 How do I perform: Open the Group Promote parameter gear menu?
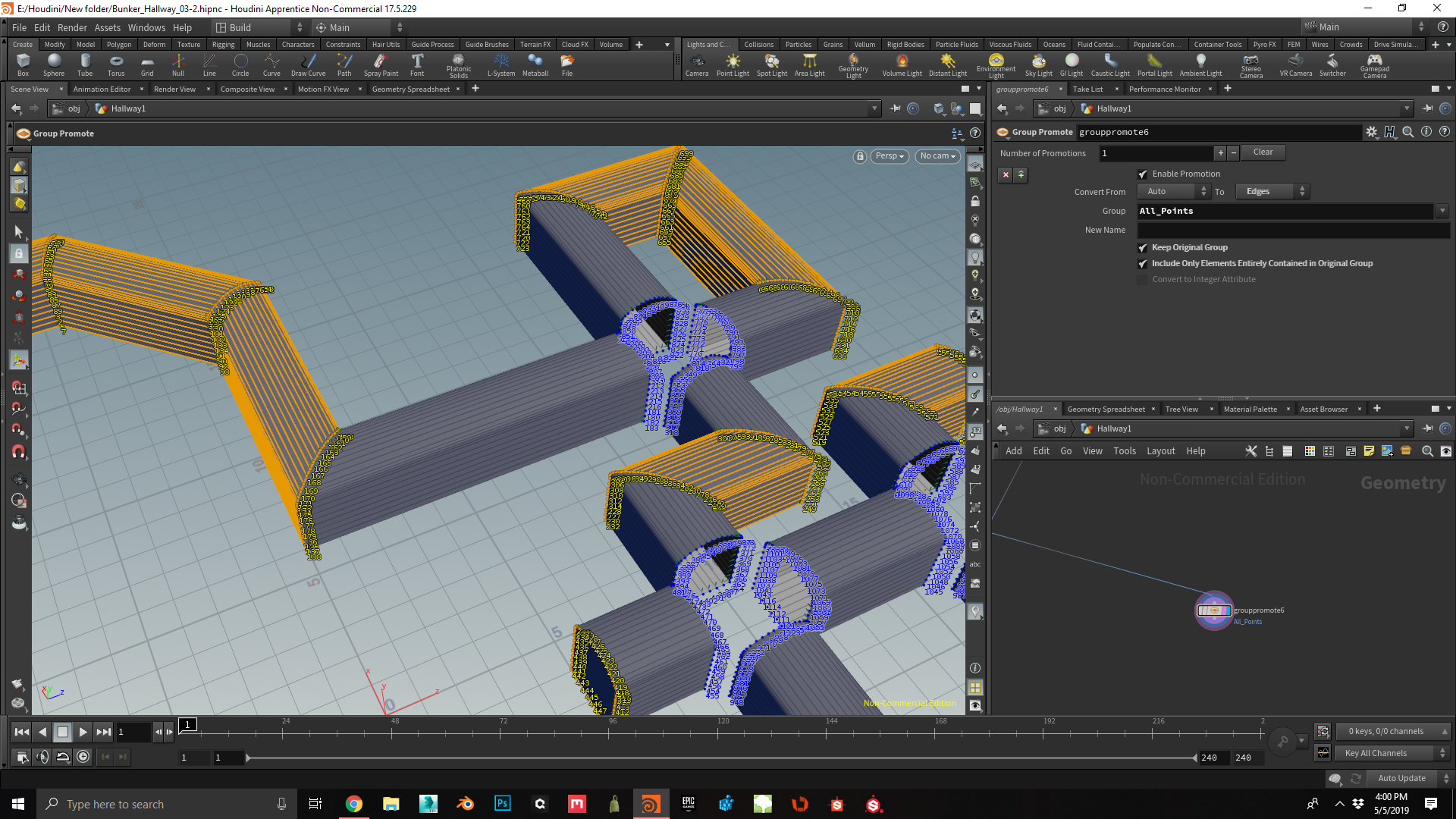coord(1372,132)
